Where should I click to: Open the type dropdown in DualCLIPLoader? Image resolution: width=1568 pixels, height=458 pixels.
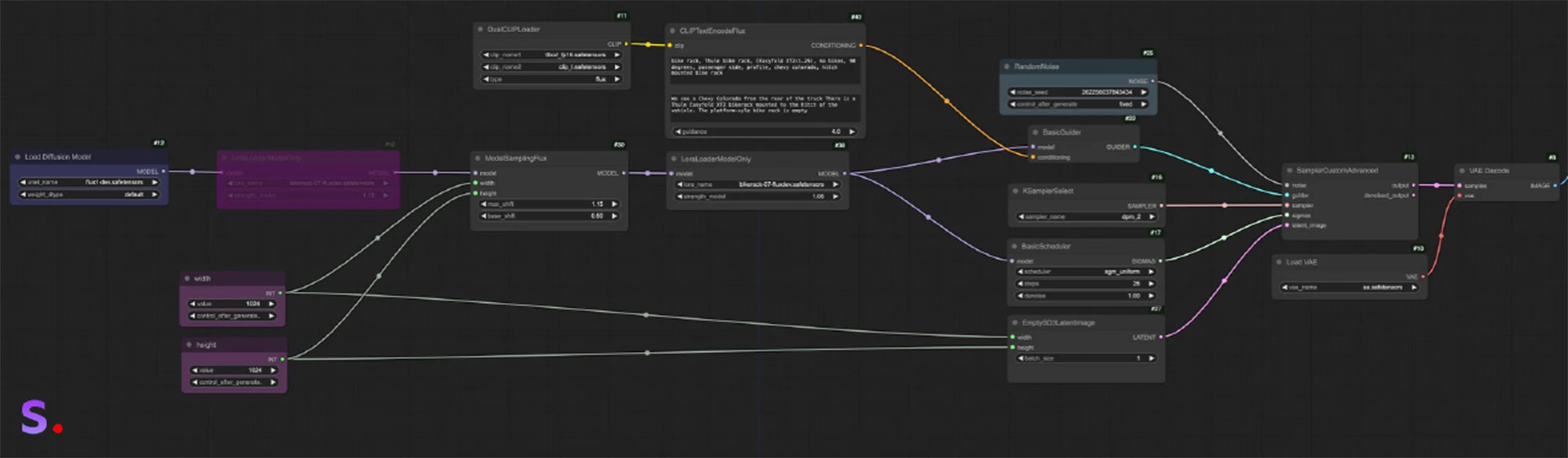(551, 79)
